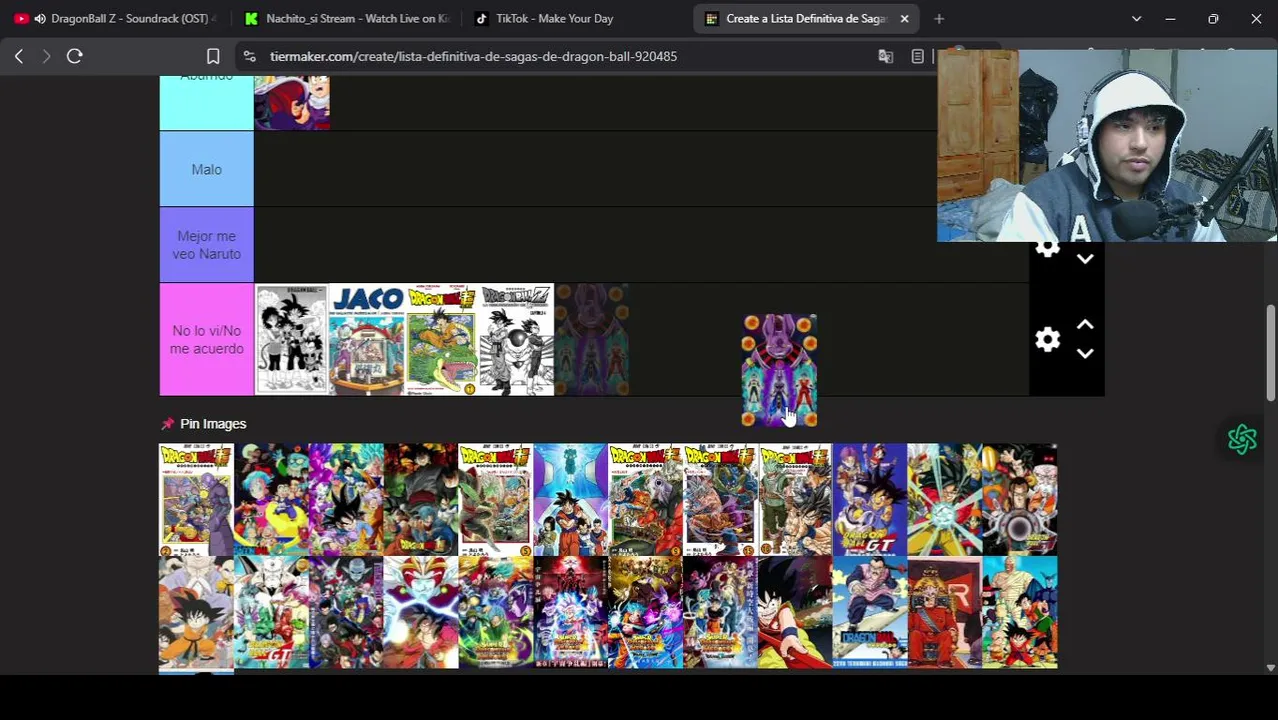Screen dimensions: 1278x720
Task: Move 'No lo vi' row up
Action: (x=1085, y=326)
